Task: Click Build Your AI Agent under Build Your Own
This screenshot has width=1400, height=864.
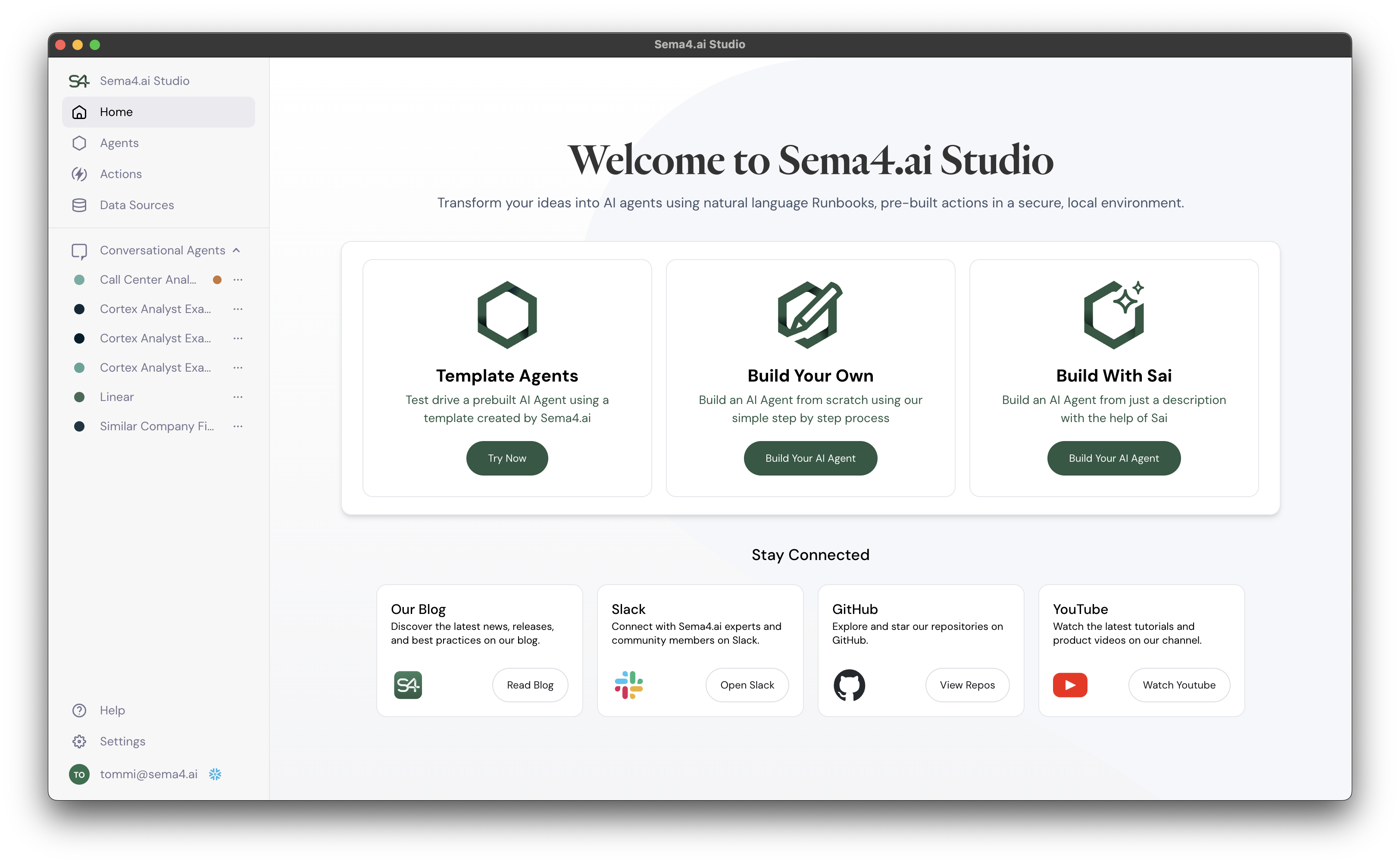Action: (810, 458)
